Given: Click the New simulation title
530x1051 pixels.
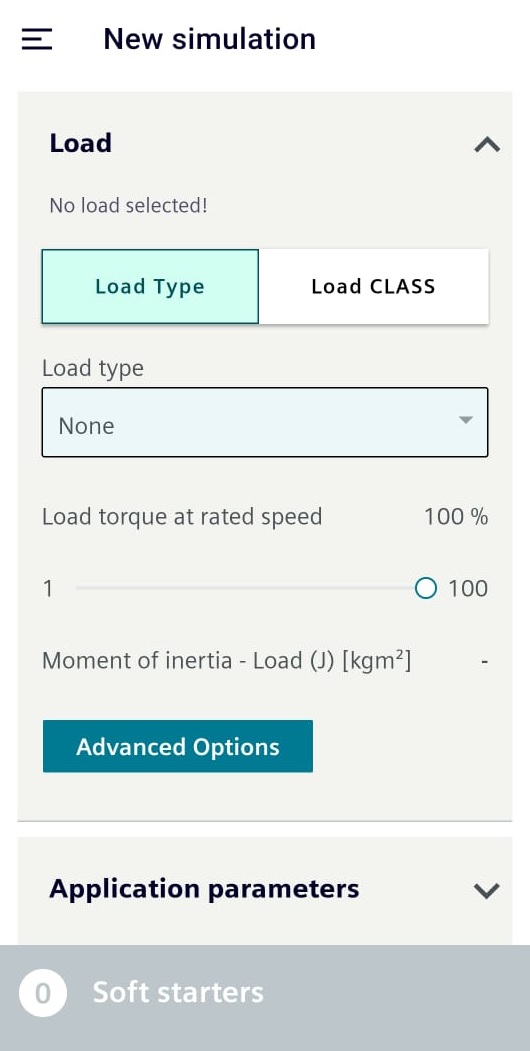Looking at the screenshot, I should [210, 39].
